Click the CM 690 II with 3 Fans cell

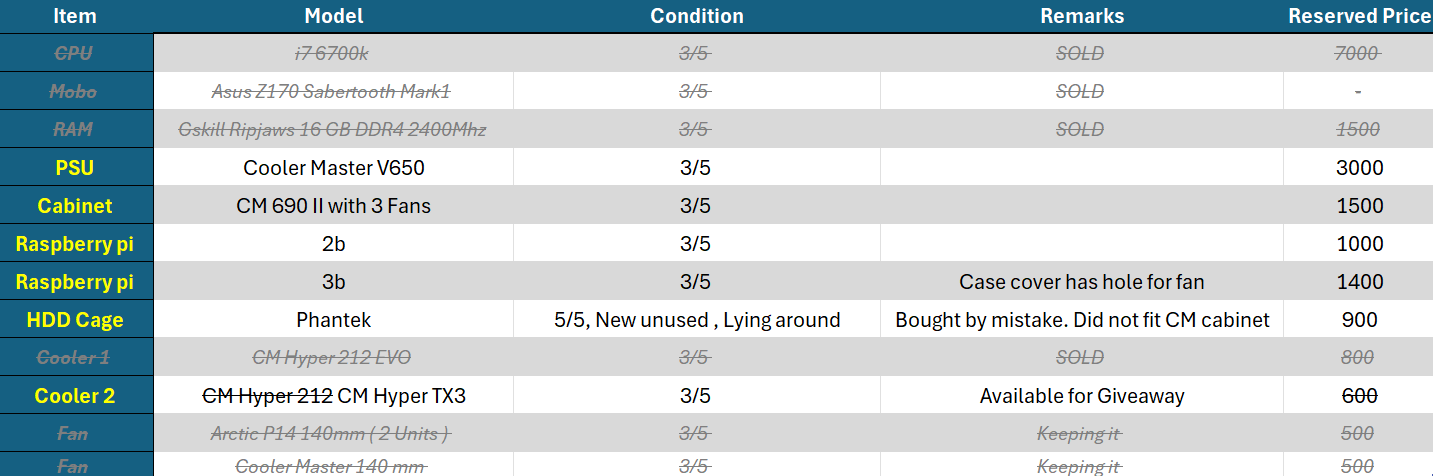point(334,206)
